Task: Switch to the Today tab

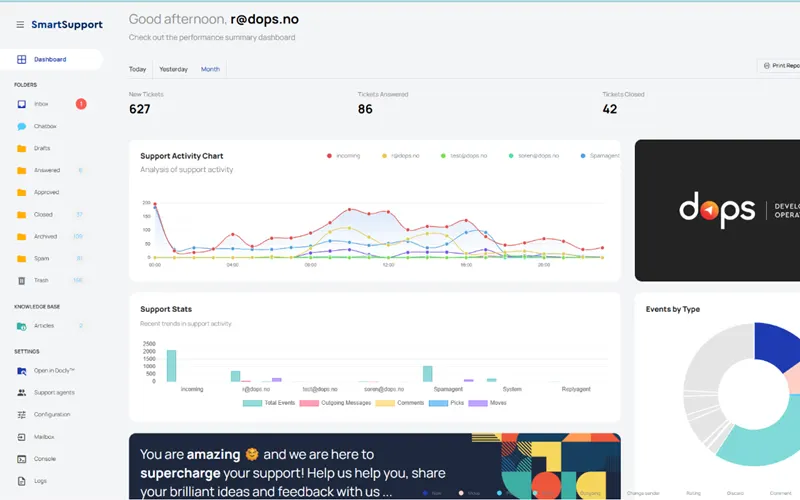Action: (137, 69)
